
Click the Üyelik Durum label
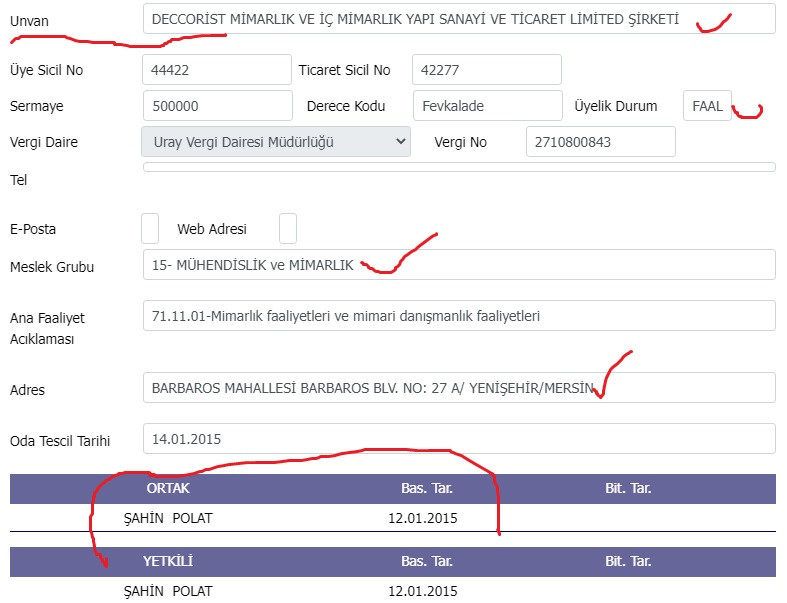[x=616, y=106]
